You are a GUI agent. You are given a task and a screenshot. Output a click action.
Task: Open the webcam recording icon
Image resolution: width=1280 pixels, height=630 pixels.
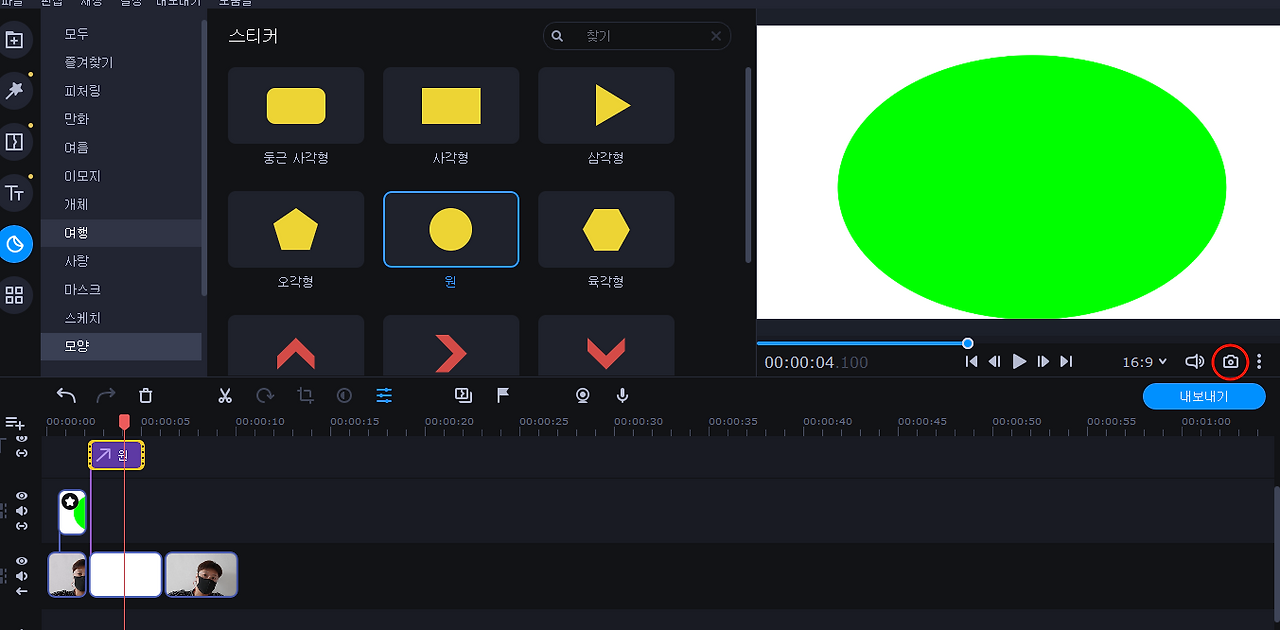[583, 396]
